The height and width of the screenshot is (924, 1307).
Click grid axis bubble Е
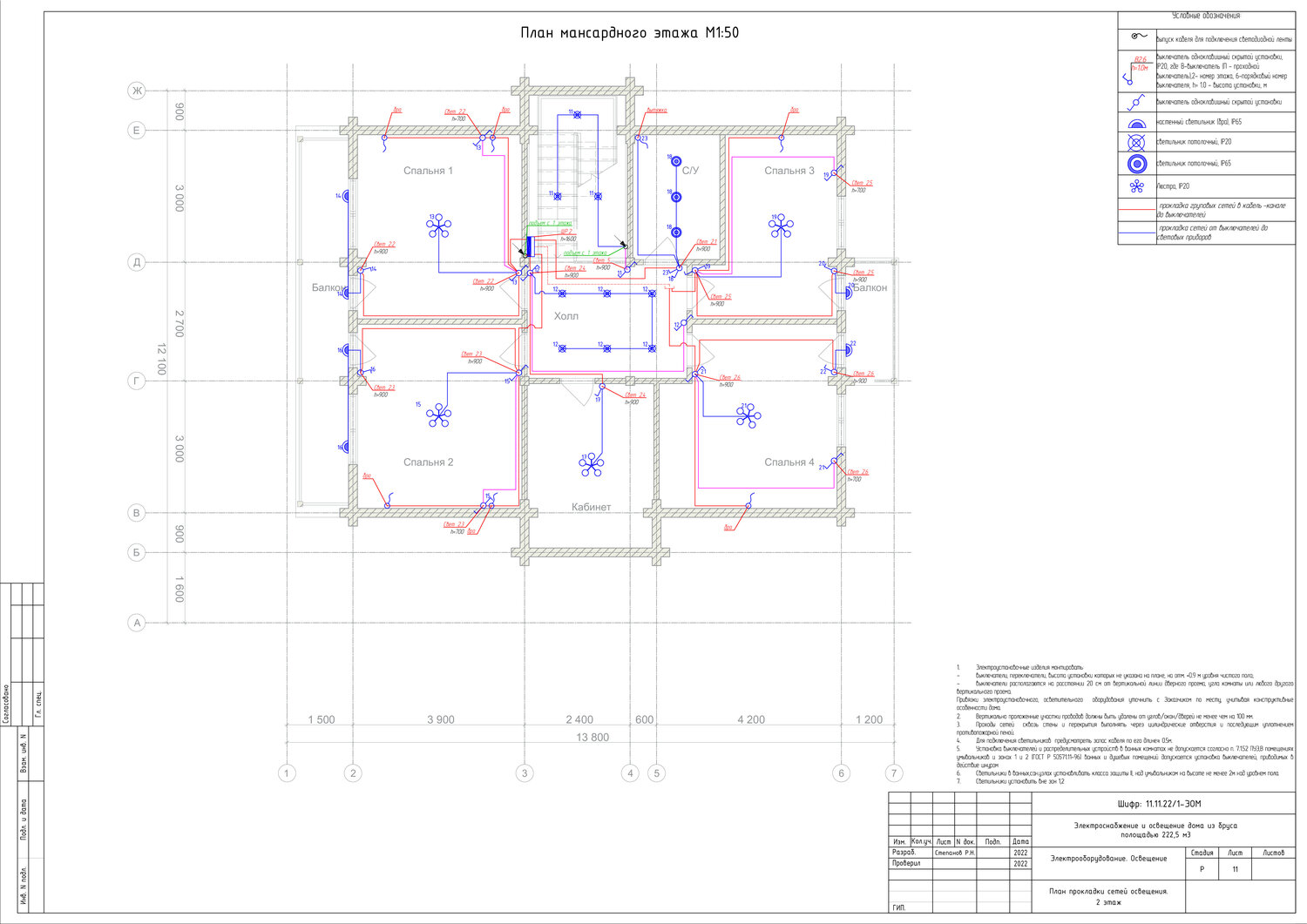[136, 131]
